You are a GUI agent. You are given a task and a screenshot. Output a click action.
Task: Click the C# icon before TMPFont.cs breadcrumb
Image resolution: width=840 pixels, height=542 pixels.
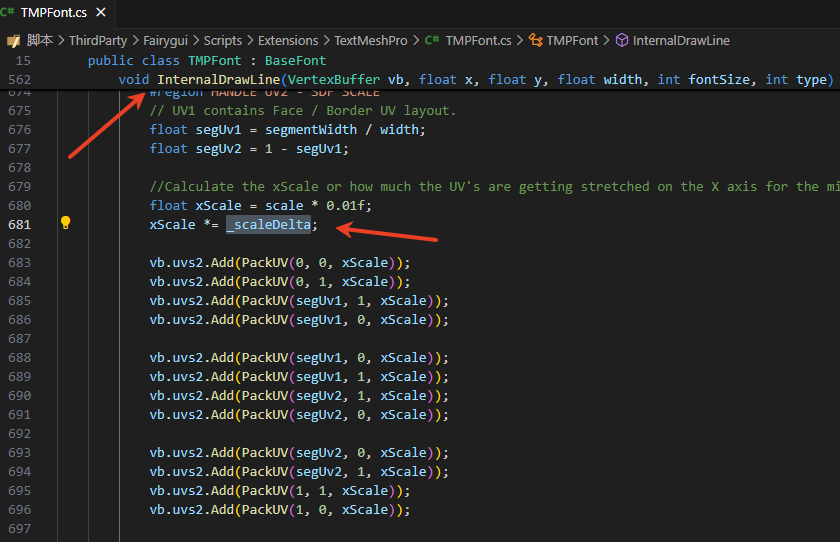point(432,41)
